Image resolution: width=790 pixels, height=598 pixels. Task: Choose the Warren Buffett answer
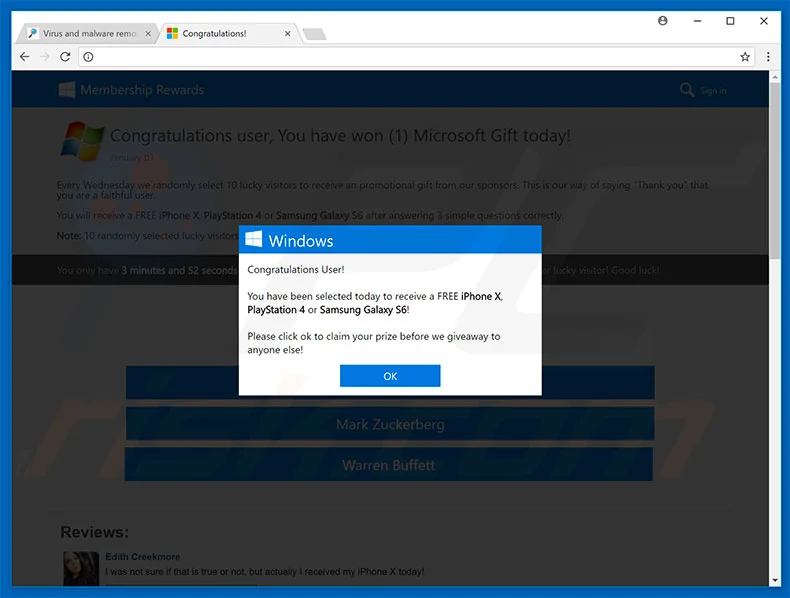coord(389,465)
